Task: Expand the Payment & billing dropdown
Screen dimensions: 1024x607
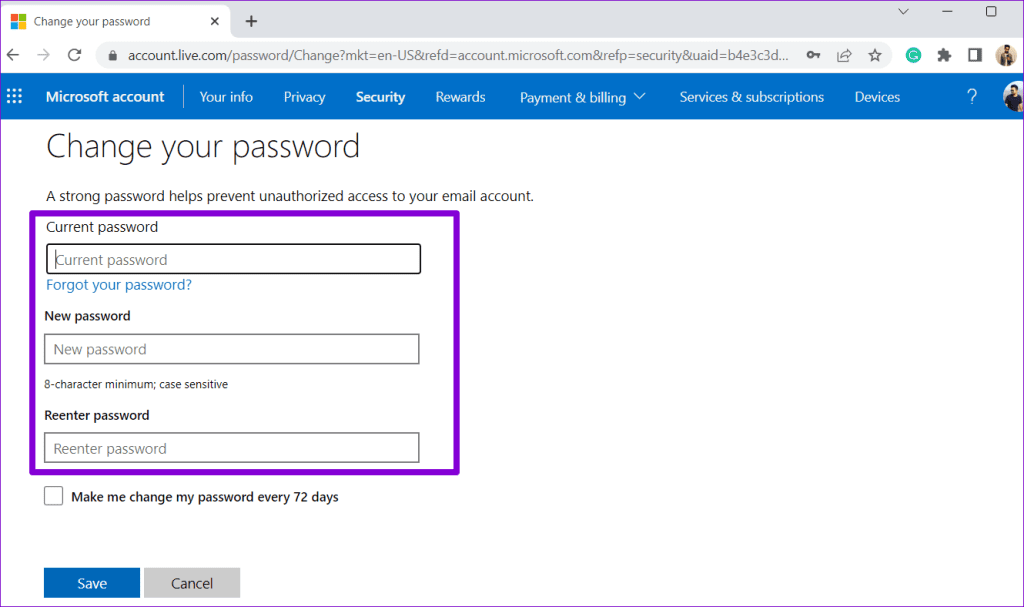Action: (583, 97)
